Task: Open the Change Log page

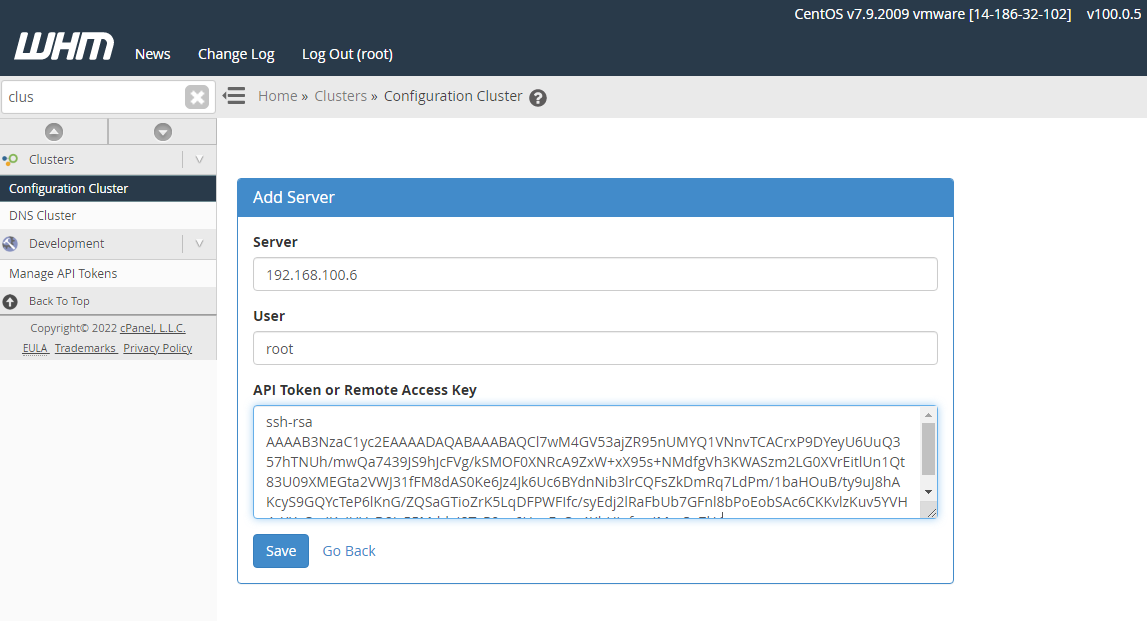Action: pyautogui.click(x=236, y=54)
